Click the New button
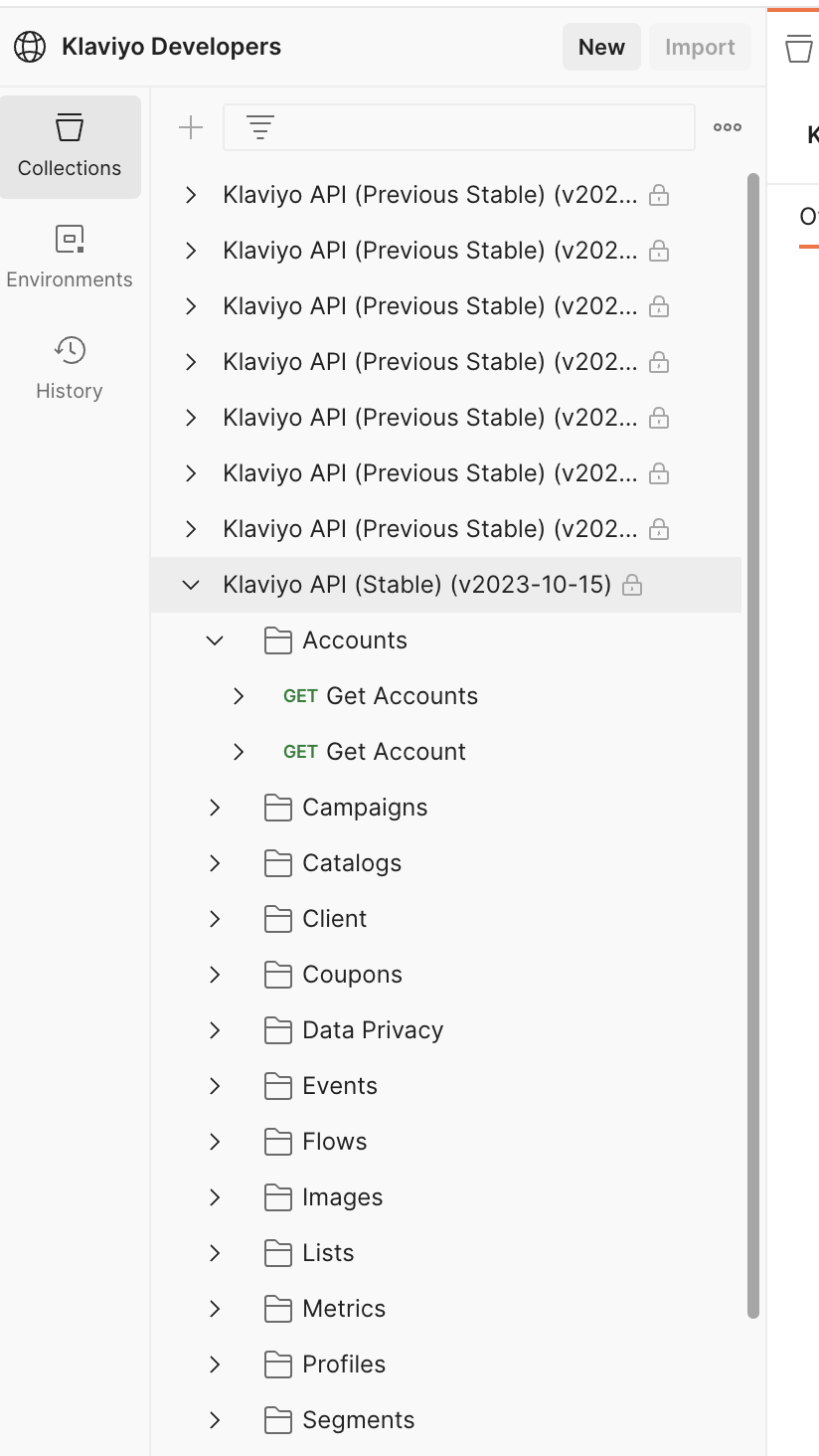The image size is (819, 1456). [x=601, y=47]
